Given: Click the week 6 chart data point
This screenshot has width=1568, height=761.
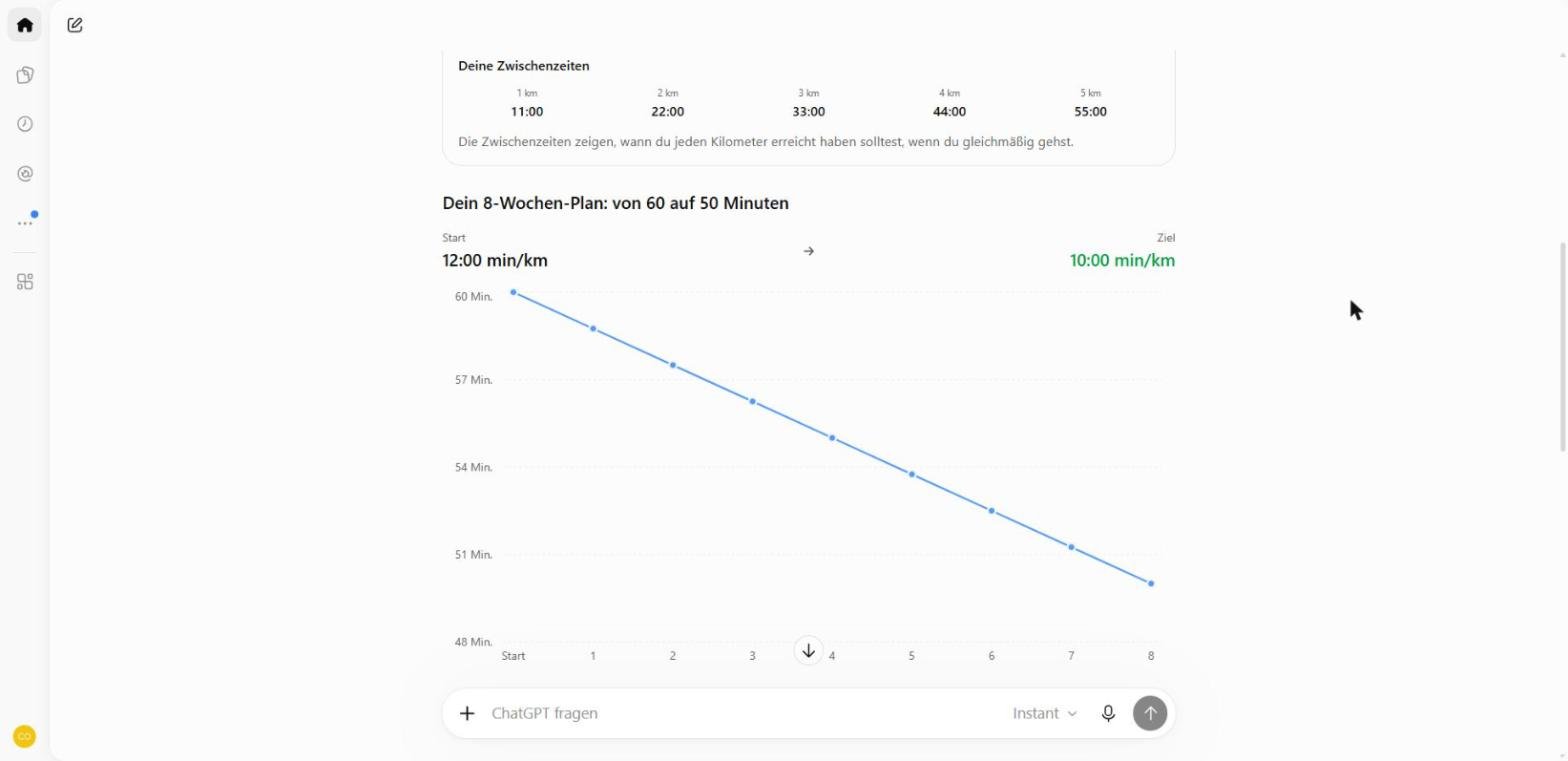Looking at the screenshot, I should [x=992, y=511].
